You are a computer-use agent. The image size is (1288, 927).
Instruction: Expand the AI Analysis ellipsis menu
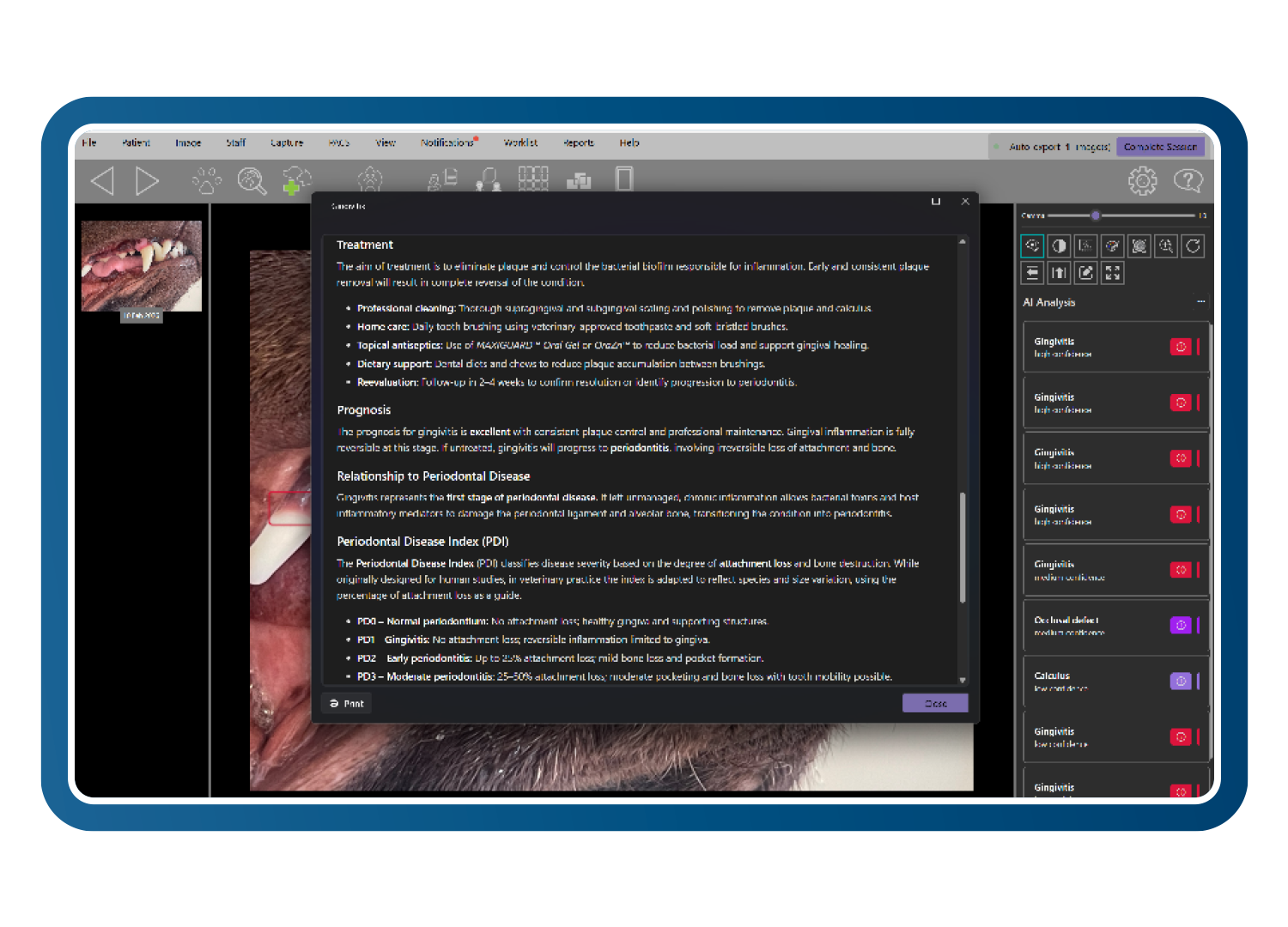(1200, 302)
